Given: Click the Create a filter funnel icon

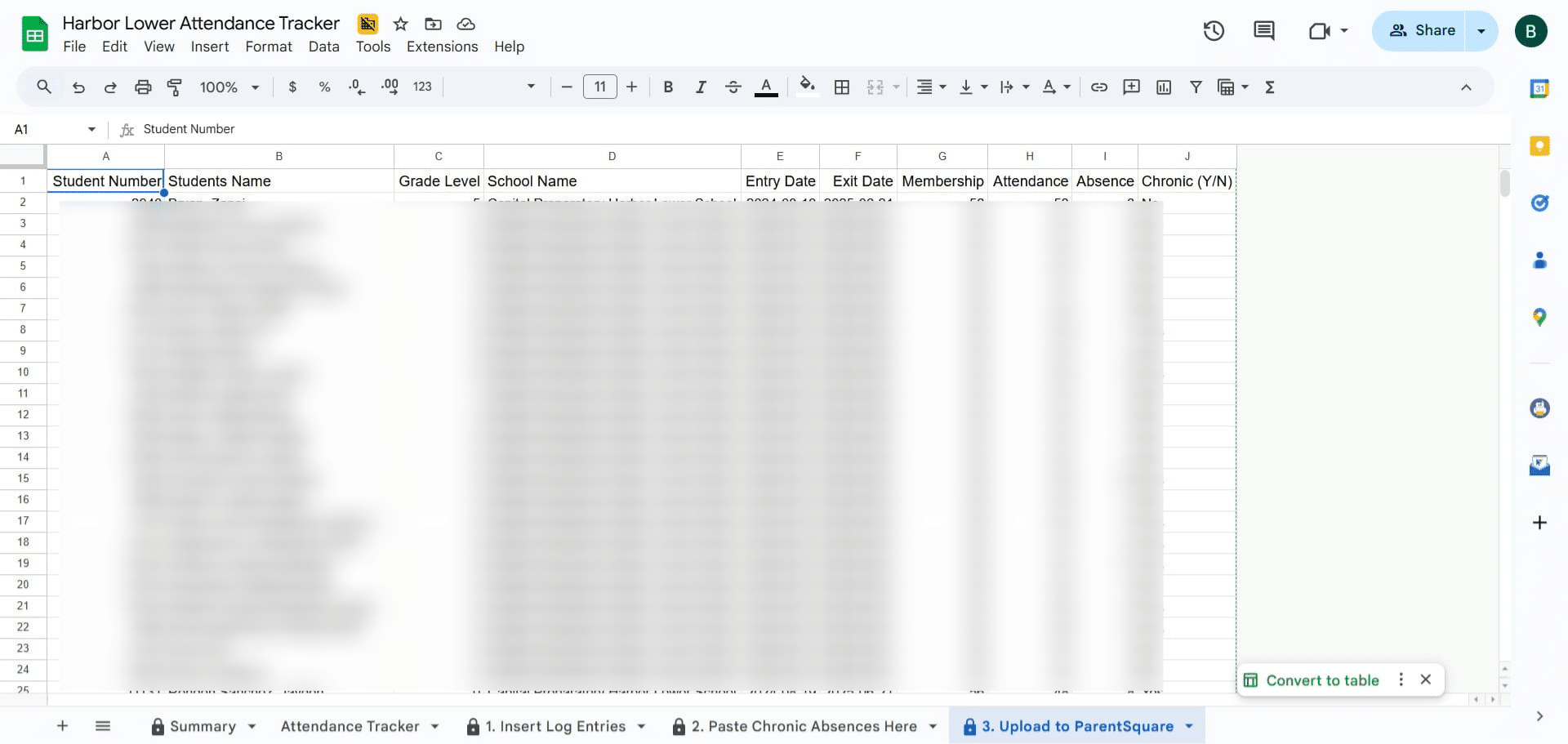Looking at the screenshot, I should click(1196, 87).
